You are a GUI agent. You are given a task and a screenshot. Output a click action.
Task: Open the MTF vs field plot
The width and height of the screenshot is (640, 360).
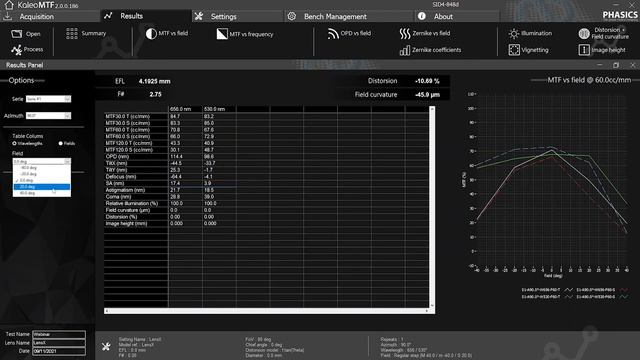[167, 33]
